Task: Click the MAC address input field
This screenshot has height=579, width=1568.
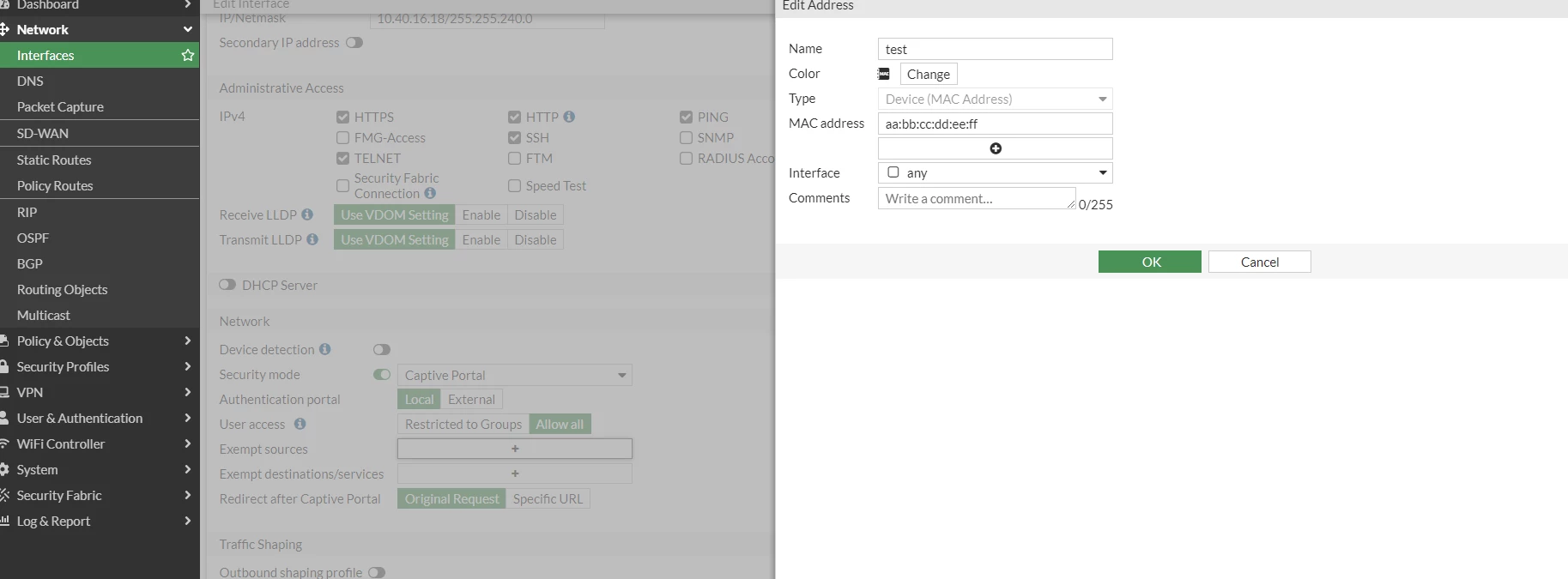Action: point(996,124)
